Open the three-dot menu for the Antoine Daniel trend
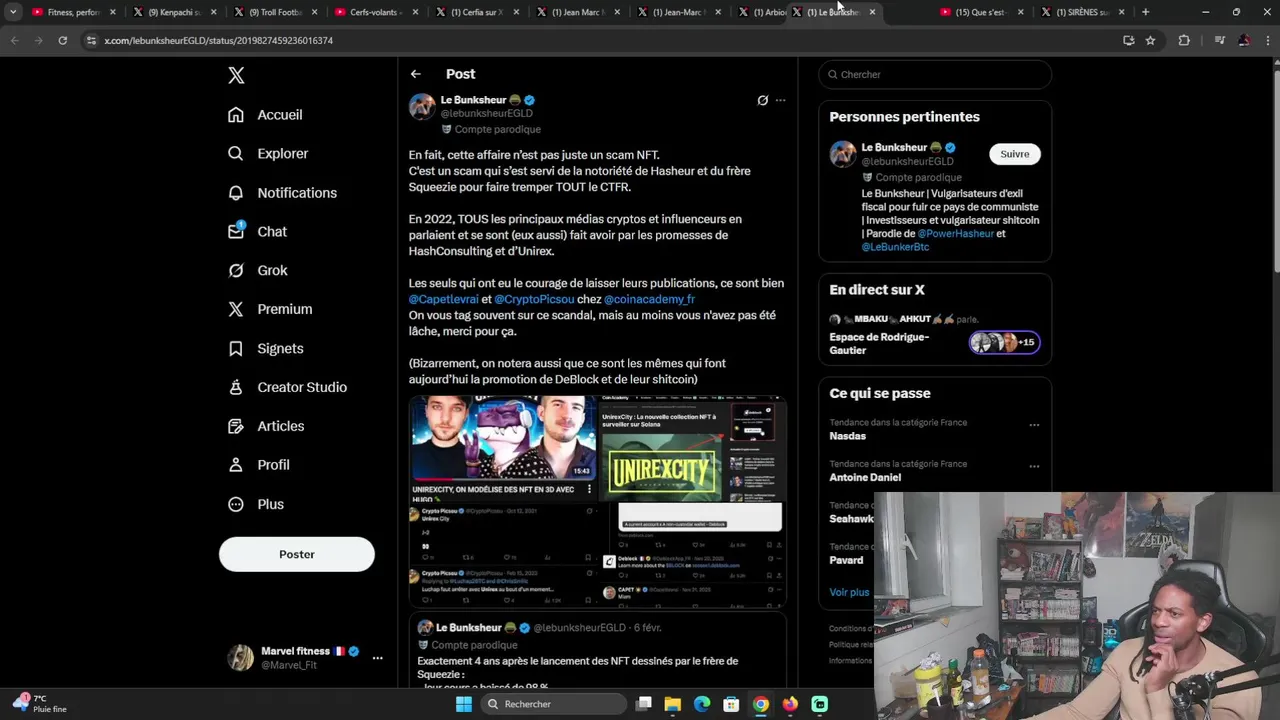1280x720 pixels. point(1034,466)
